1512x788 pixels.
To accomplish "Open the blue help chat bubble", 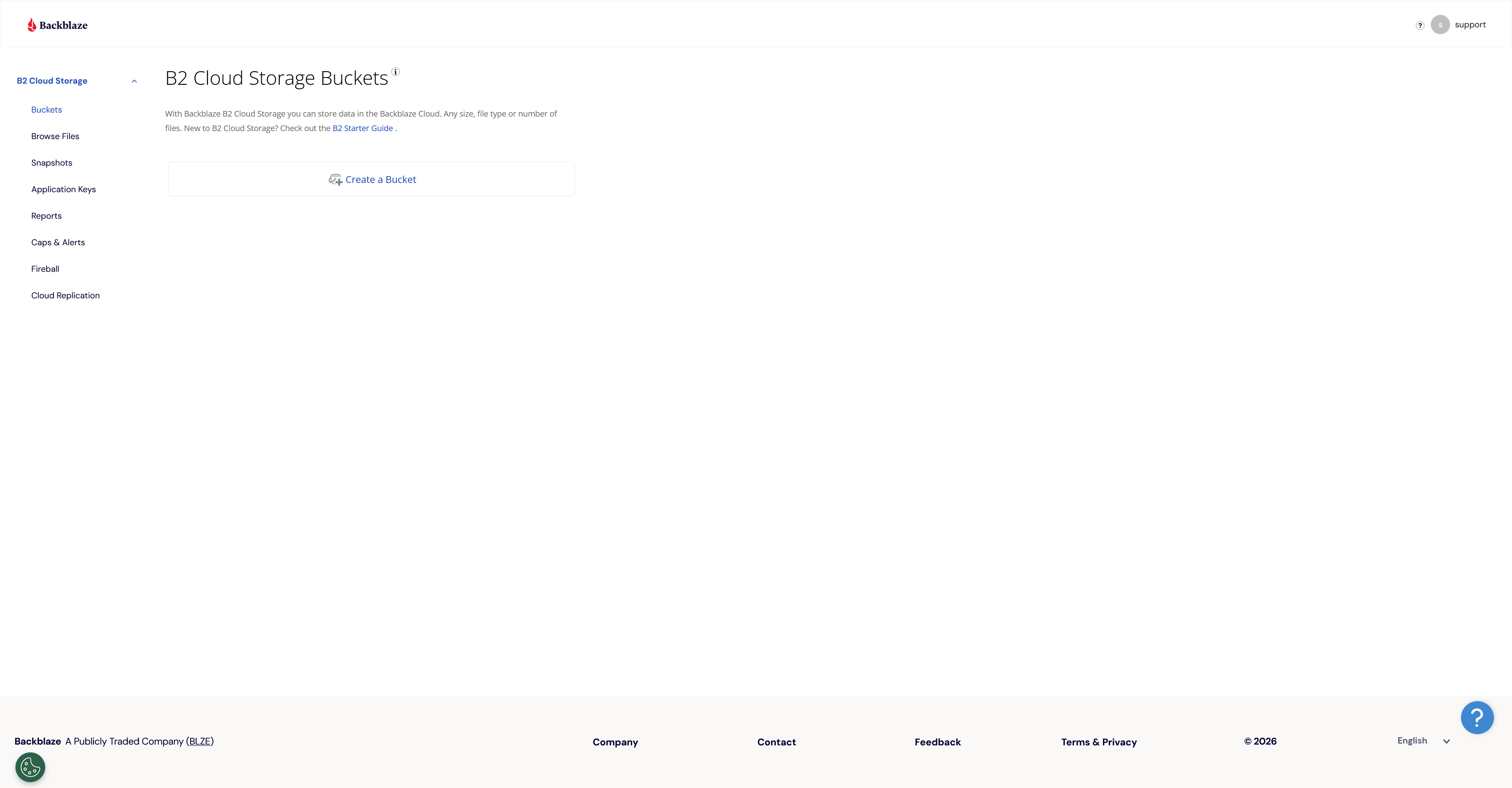I will click(x=1477, y=718).
